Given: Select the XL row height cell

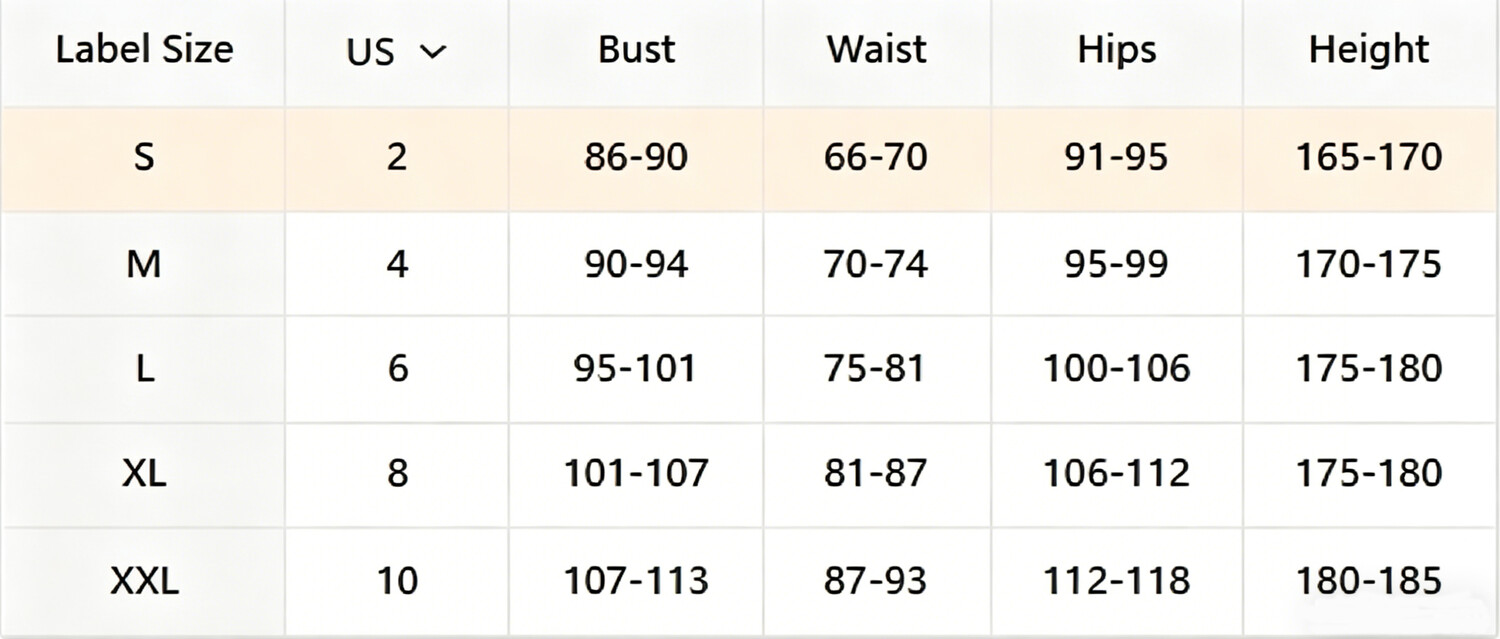Looking at the screenshot, I should click(x=1368, y=473).
